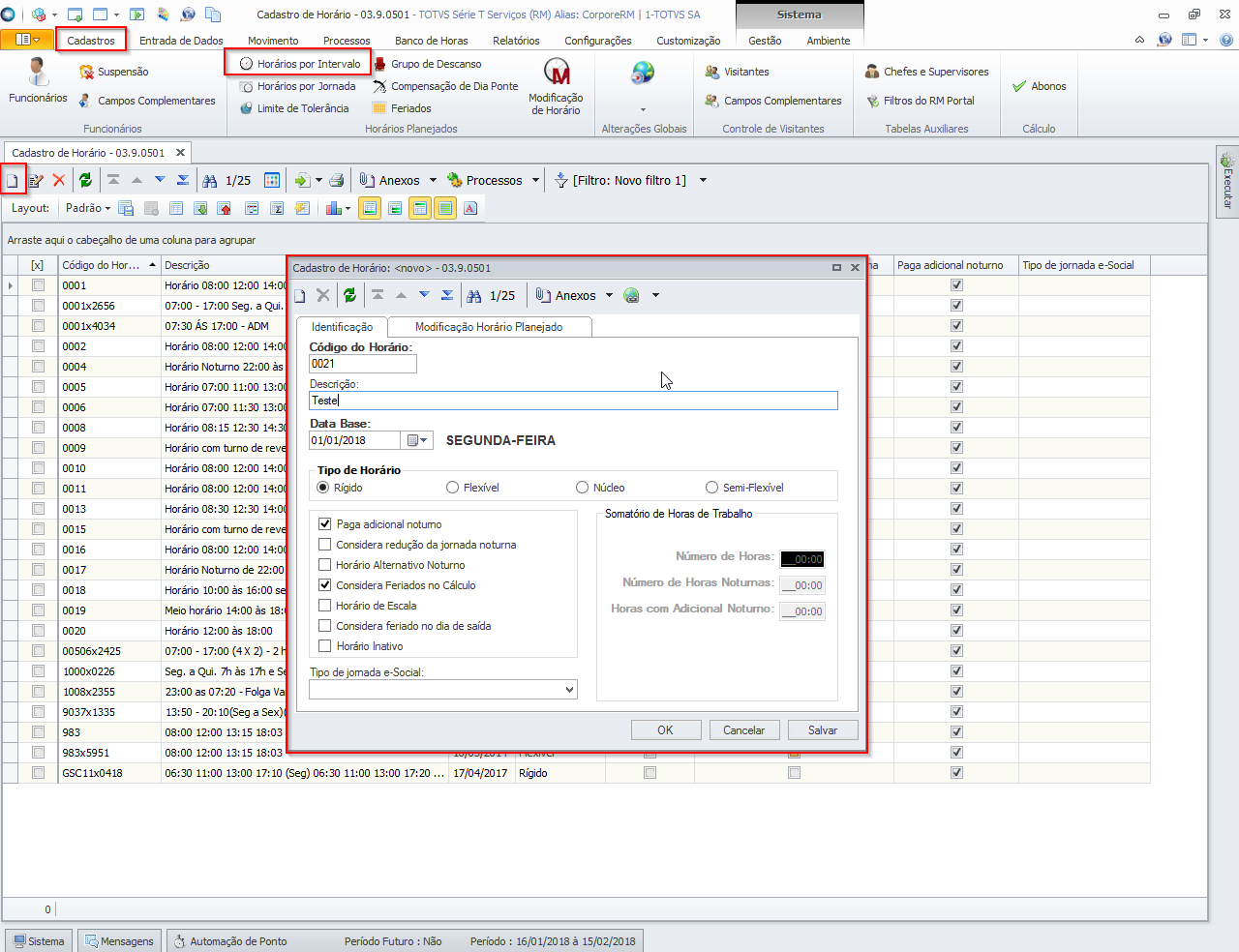Open Movimento ribbon tab
This screenshot has height=952, width=1239.
pos(273,41)
